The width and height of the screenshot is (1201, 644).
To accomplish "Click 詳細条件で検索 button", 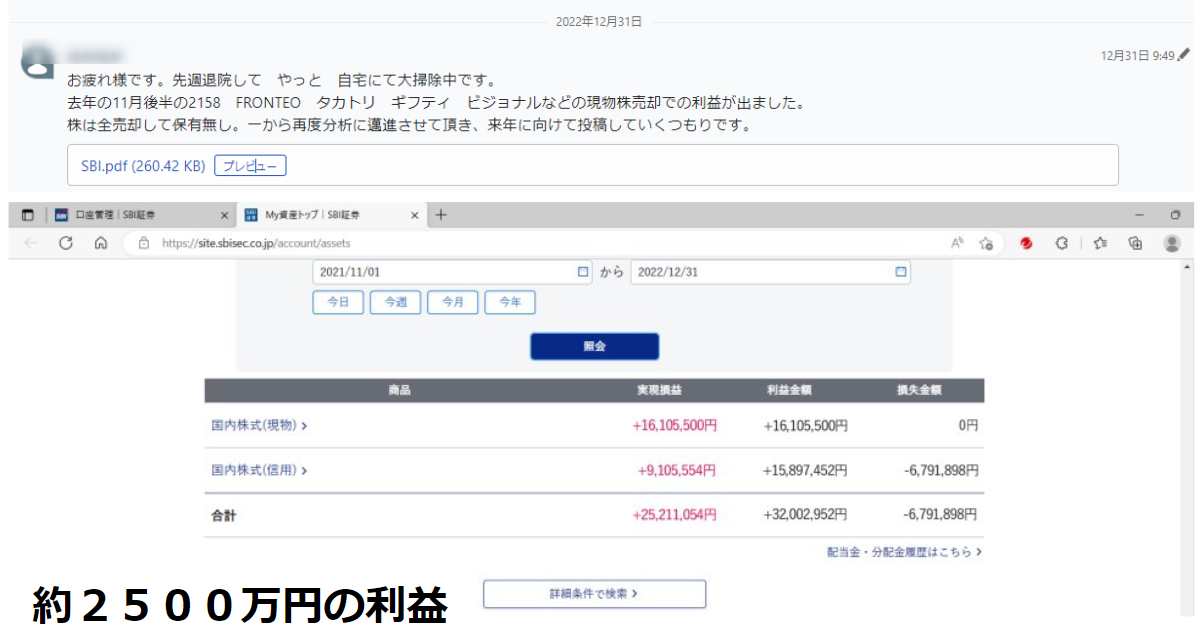I will pos(594,594).
